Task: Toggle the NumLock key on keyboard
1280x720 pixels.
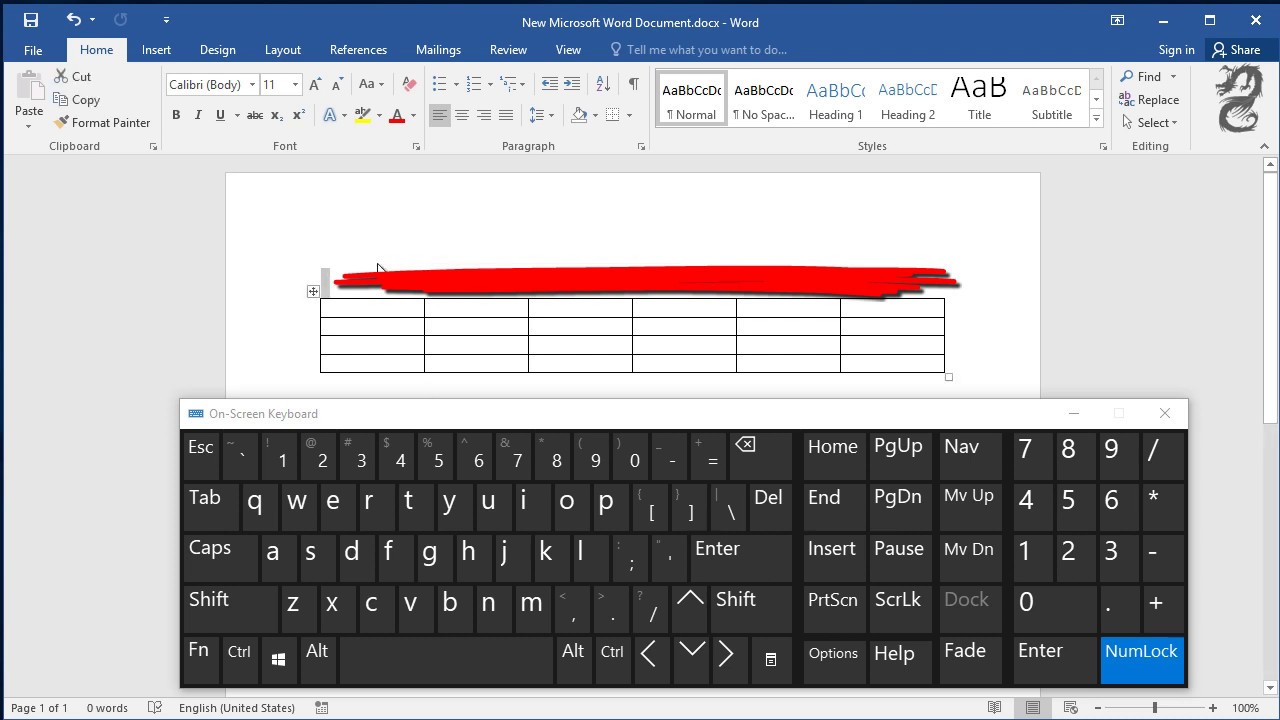Action: [1142, 659]
